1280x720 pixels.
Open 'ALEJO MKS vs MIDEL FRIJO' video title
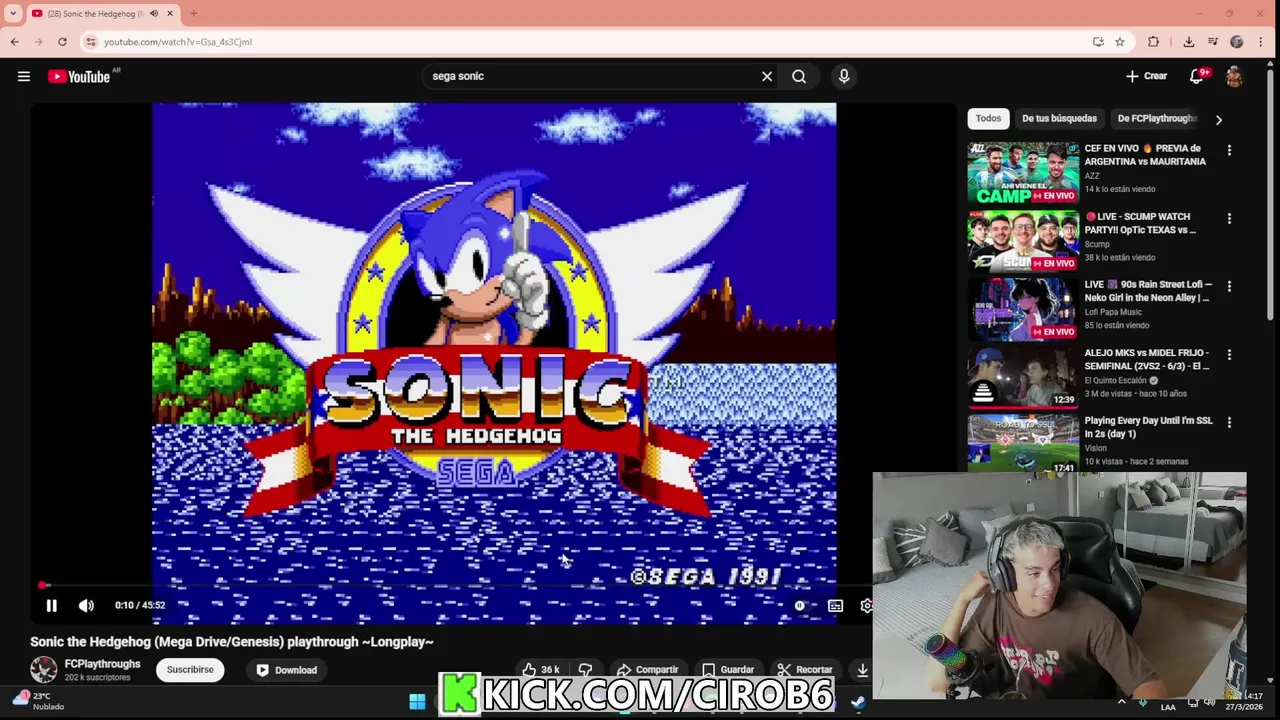[1147, 359]
